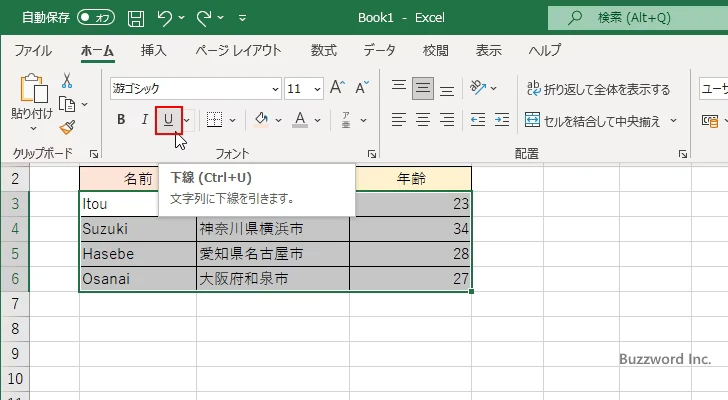
Task: Click the Copy icon
Action: tap(67, 104)
